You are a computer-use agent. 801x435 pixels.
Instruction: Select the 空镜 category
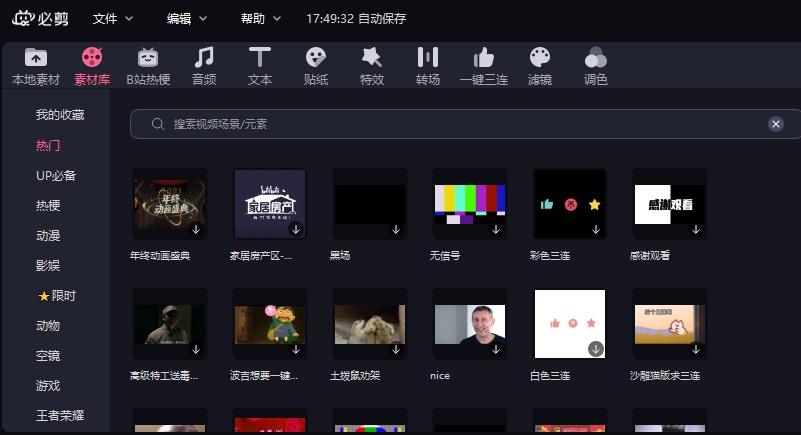click(48, 356)
